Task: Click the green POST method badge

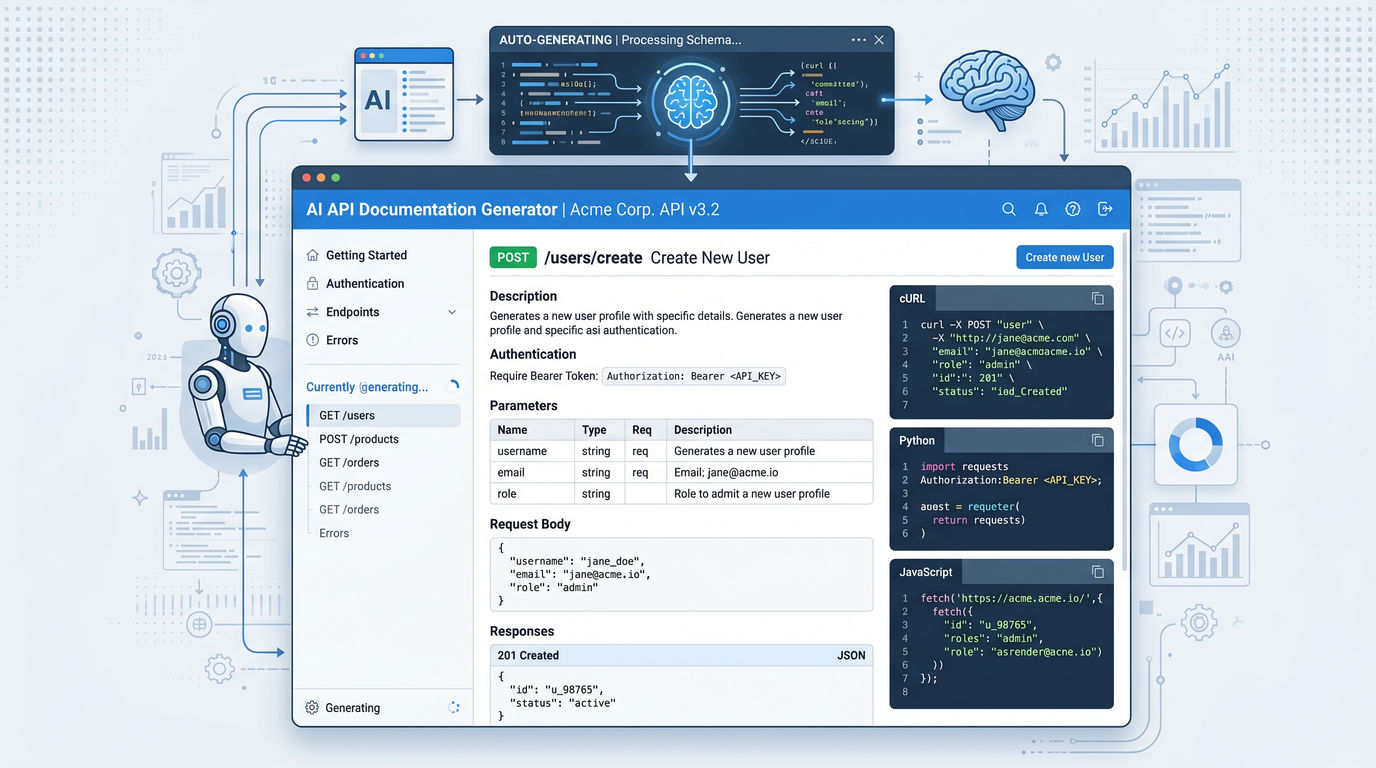Action: [513, 257]
